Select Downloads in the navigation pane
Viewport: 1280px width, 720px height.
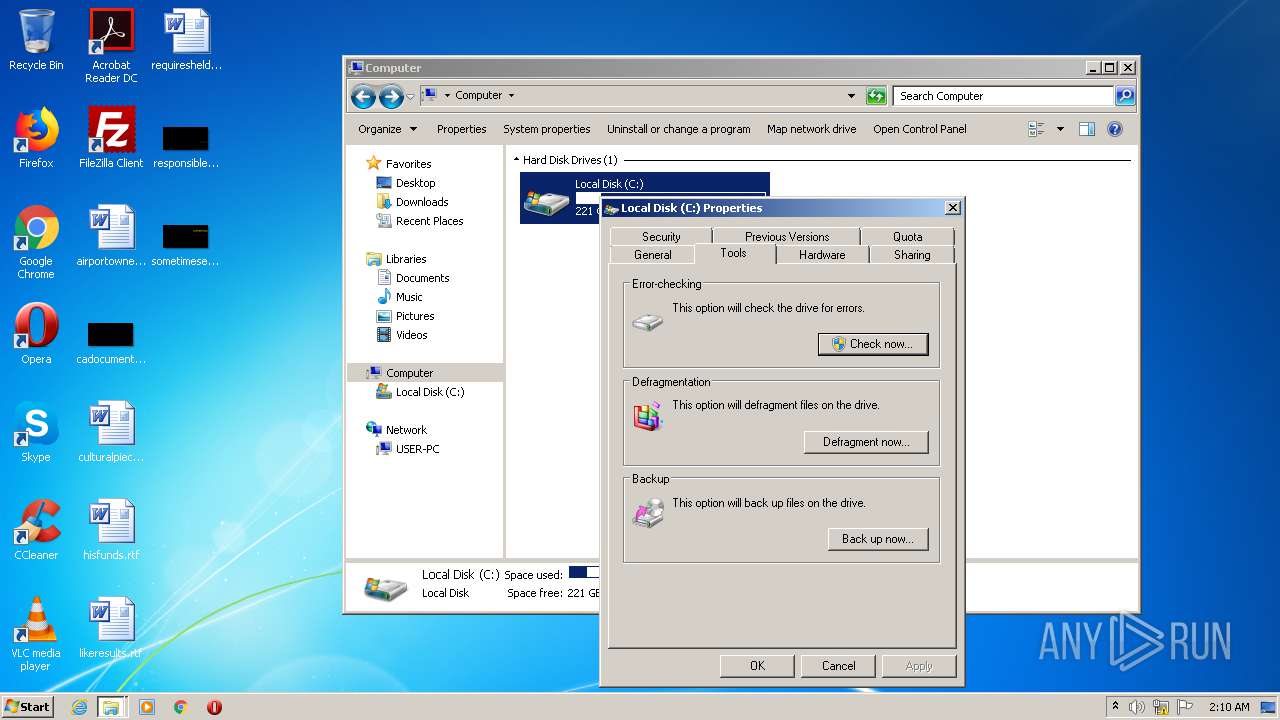tap(412, 202)
